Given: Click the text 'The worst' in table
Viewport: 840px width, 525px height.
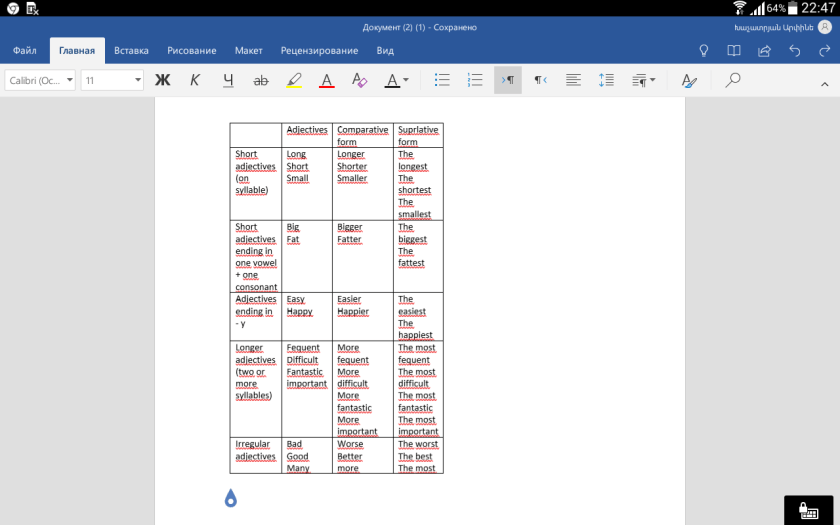Looking at the screenshot, I should (x=418, y=444).
